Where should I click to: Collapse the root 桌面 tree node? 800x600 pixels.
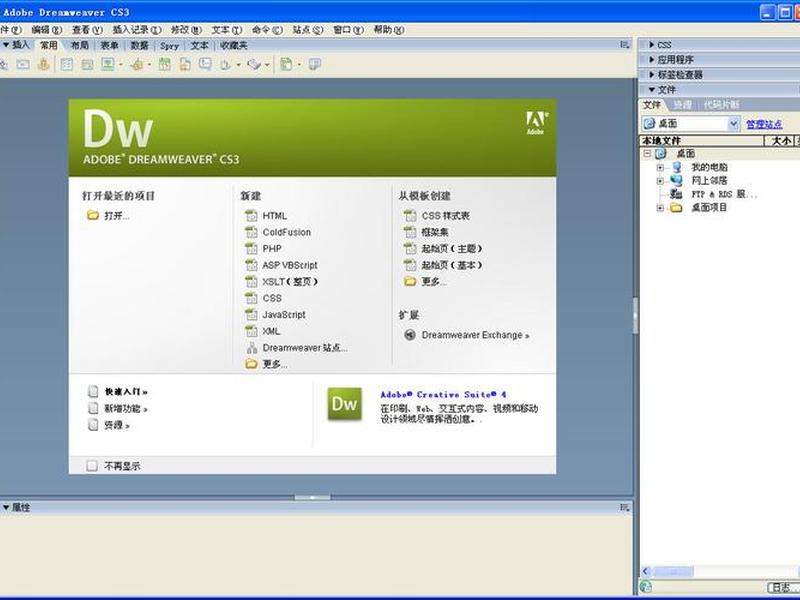click(x=647, y=154)
